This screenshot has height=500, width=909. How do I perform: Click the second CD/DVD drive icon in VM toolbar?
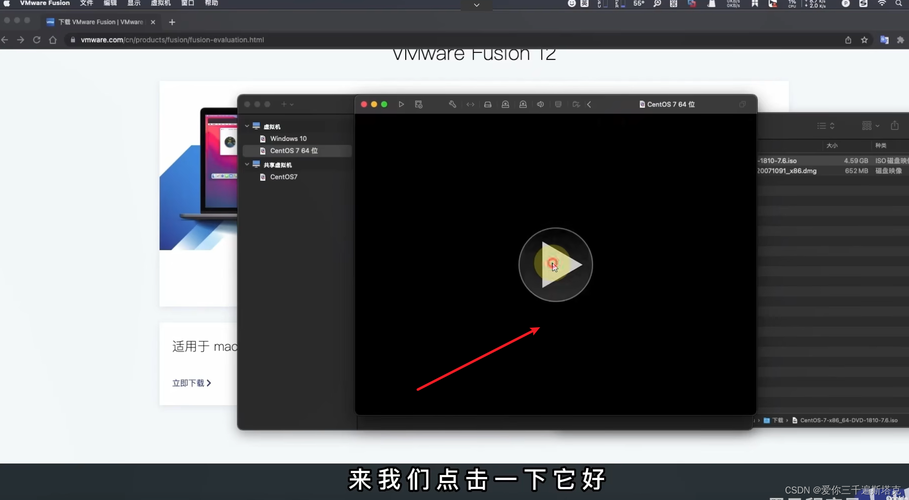[x=523, y=104]
